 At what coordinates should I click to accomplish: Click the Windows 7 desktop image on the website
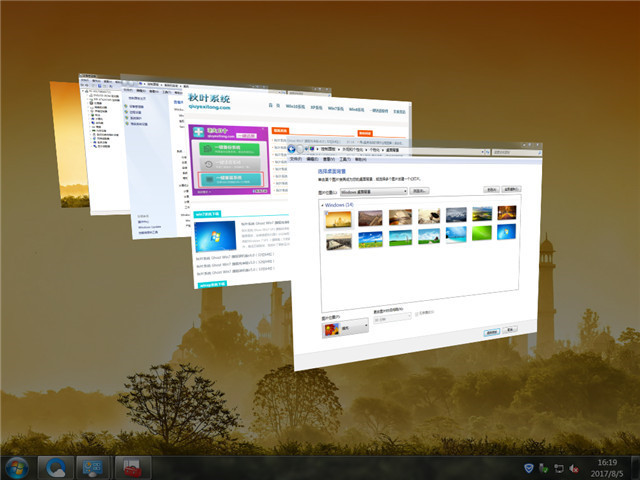coord(215,236)
